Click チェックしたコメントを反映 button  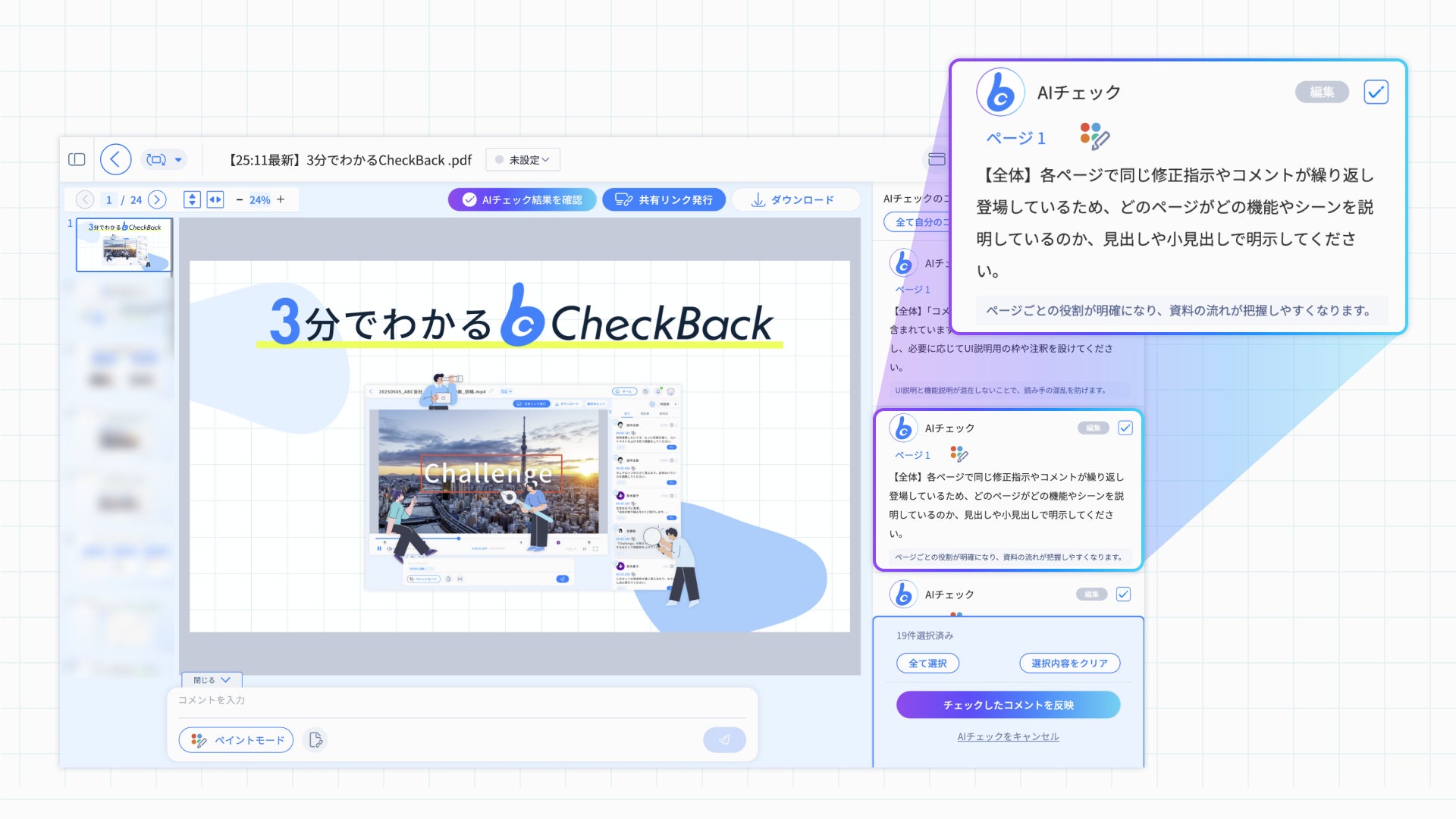pyautogui.click(x=1008, y=704)
